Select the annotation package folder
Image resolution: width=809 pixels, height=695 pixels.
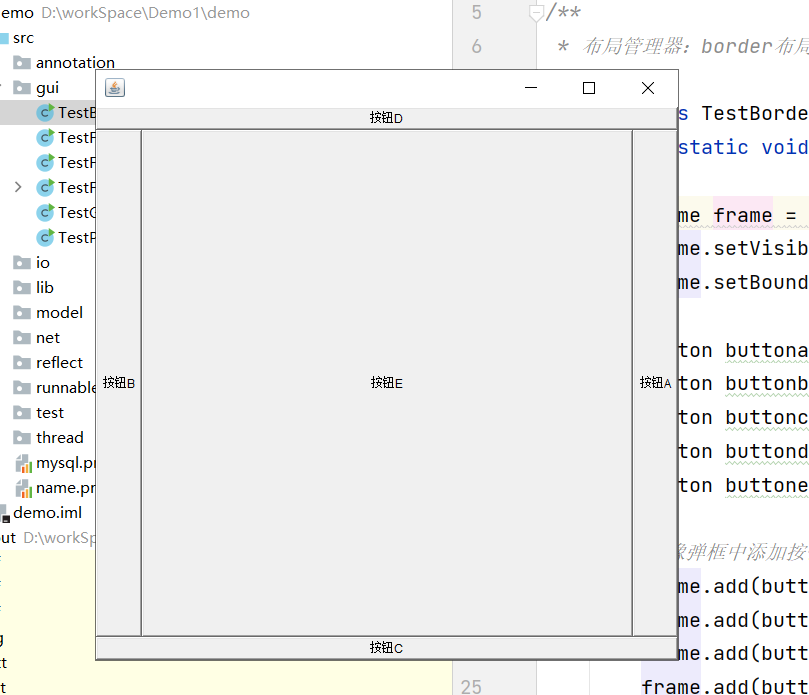[x=75, y=63]
